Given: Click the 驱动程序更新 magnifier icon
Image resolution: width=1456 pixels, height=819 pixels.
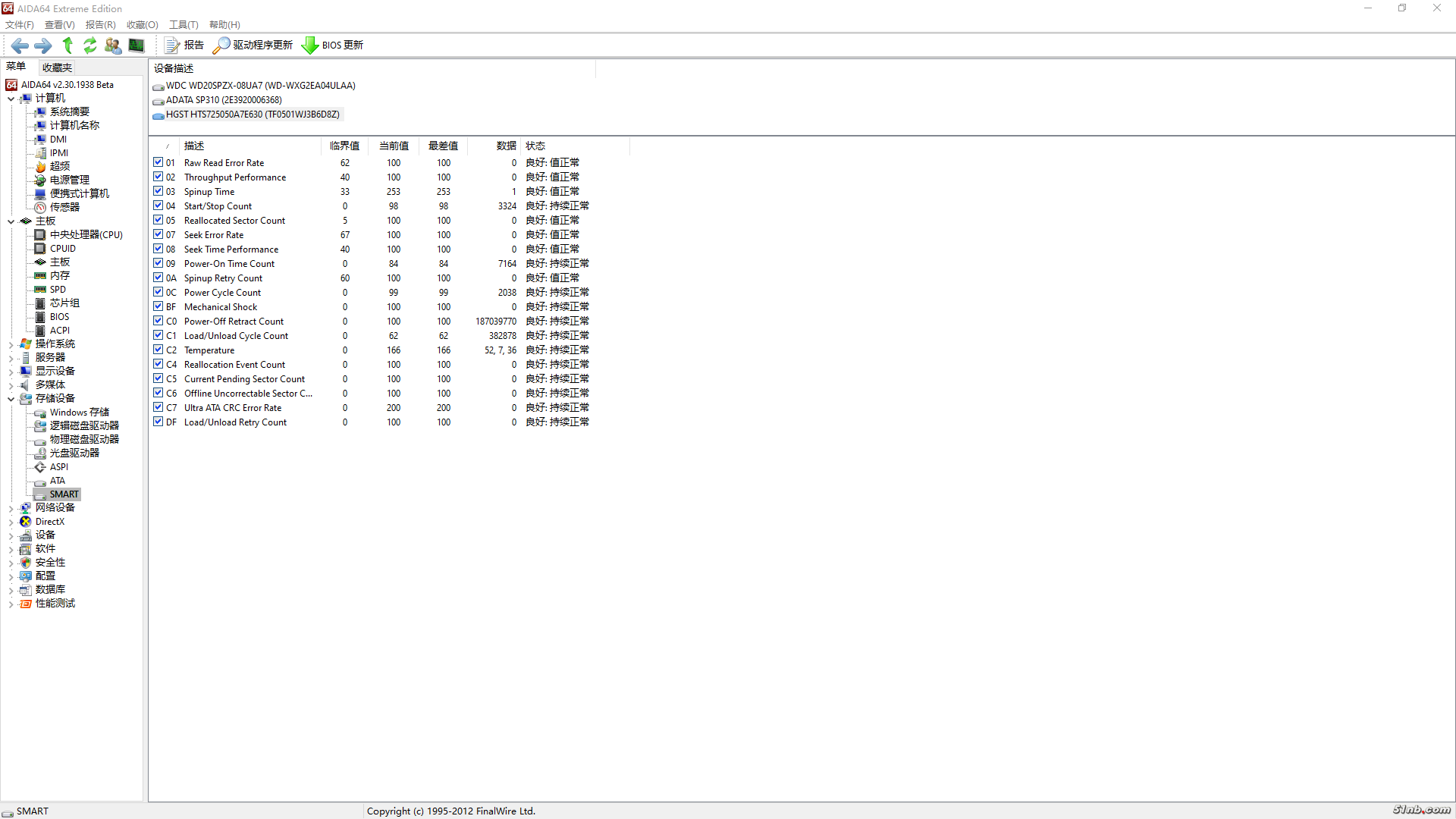Looking at the screenshot, I should pyautogui.click(x=221, y=45).
